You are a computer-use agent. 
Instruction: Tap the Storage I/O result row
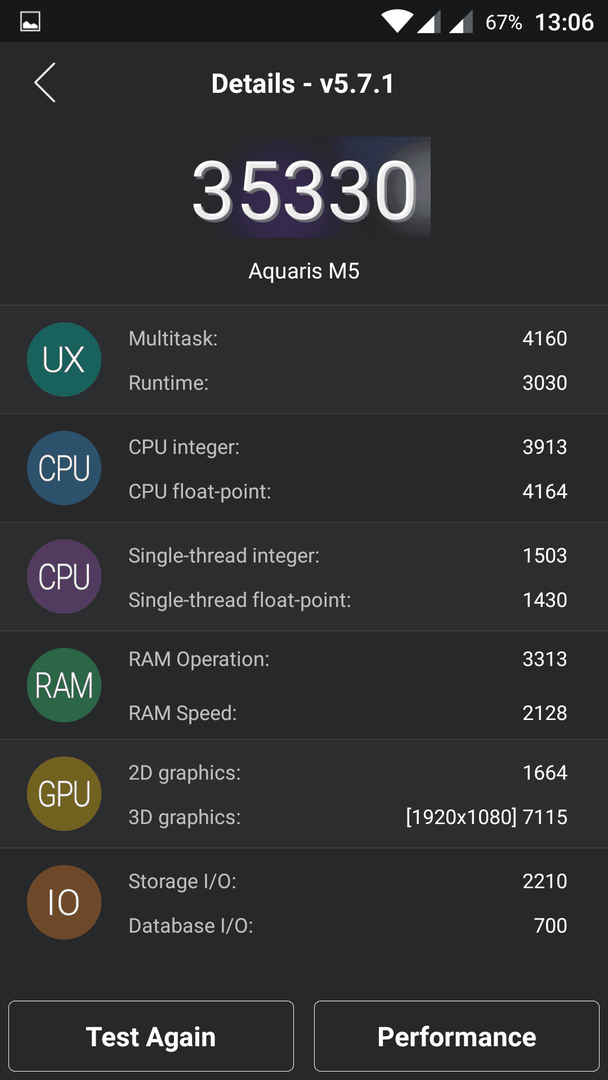click(348, 881)
